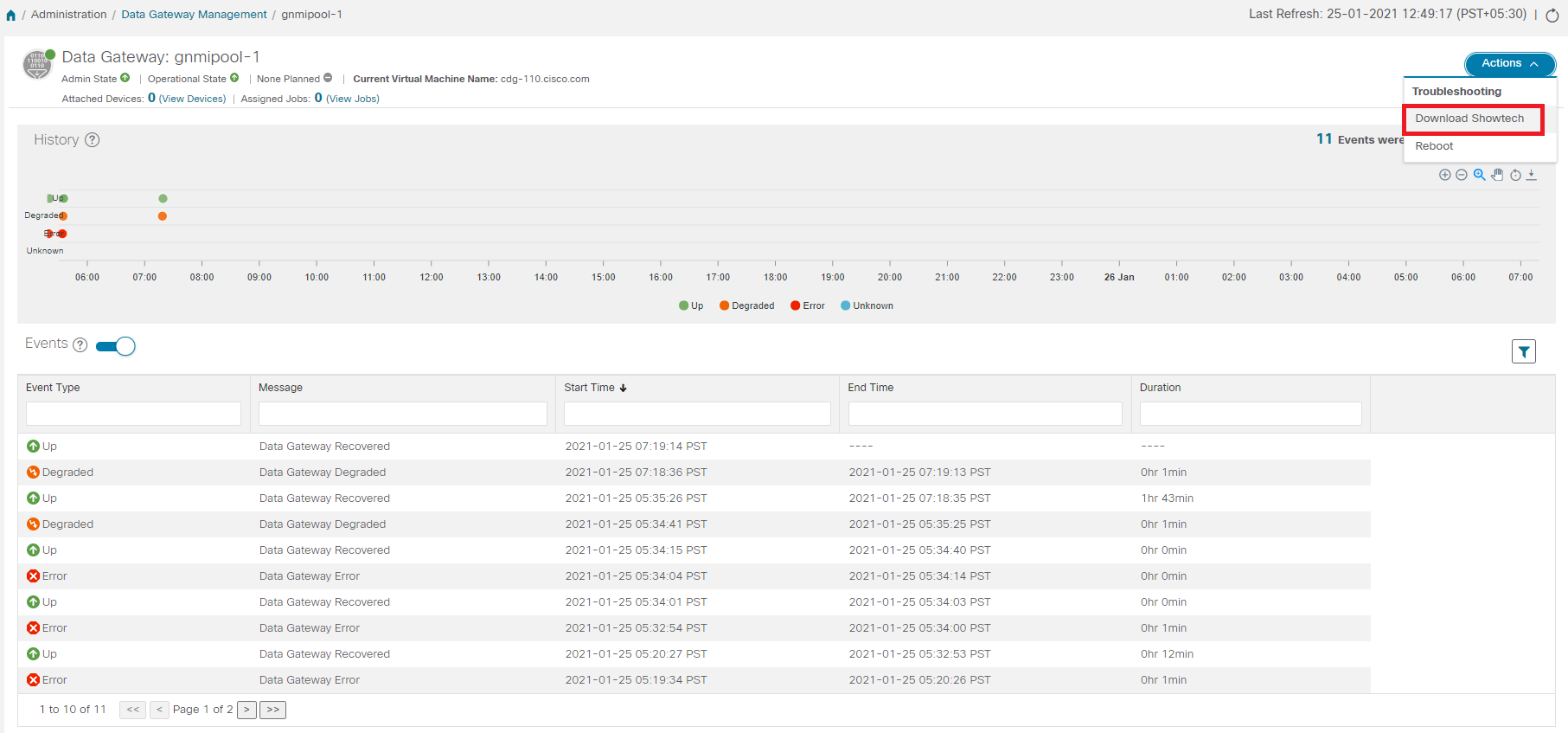The width and height of the screenshot is (1568, 733).
Task: Select the magnifier selection zoom tool
Action: pos(1479,175)
